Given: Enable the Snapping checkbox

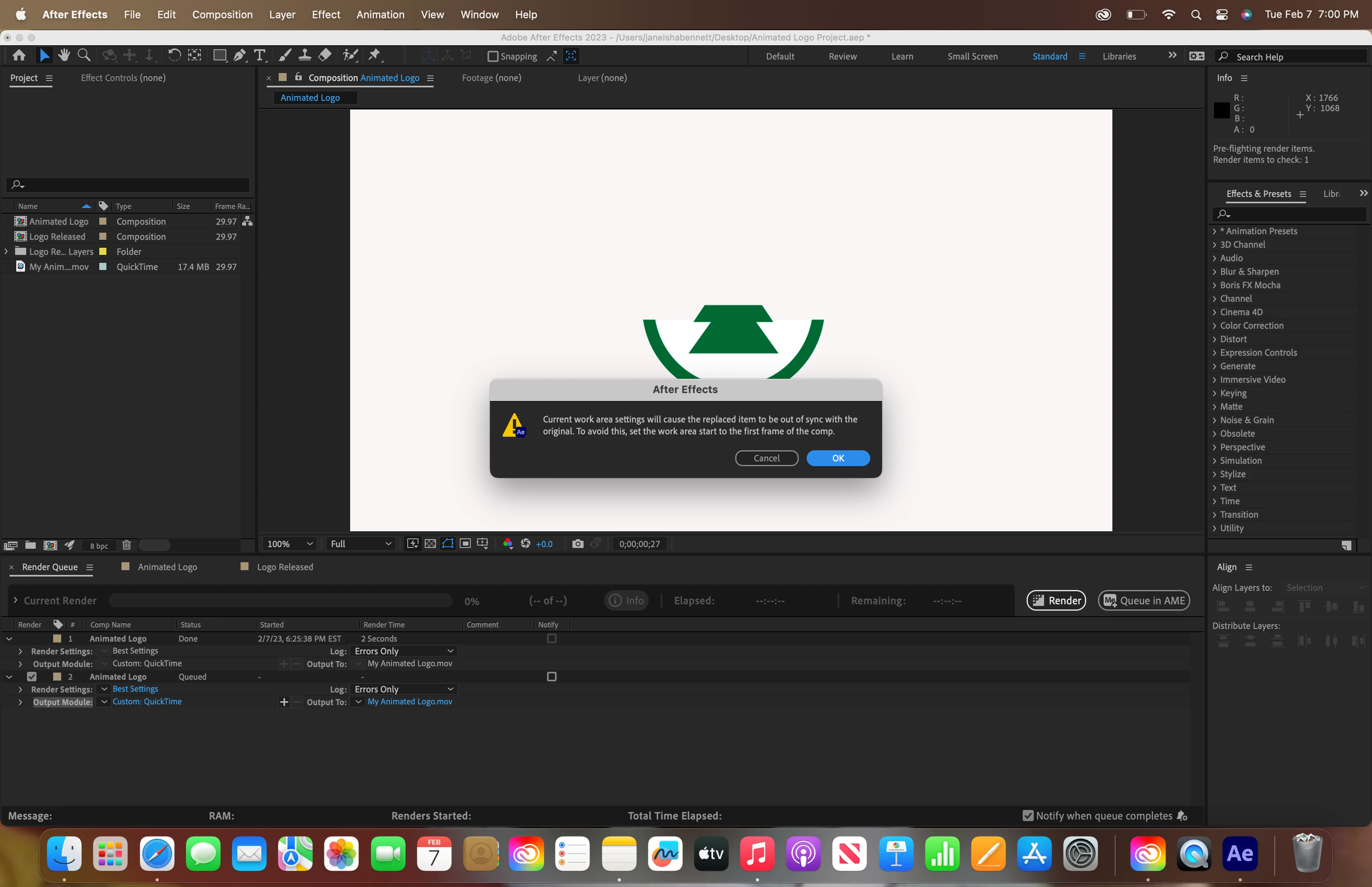Looking at the screenshot, I should [x=493, y=56].
